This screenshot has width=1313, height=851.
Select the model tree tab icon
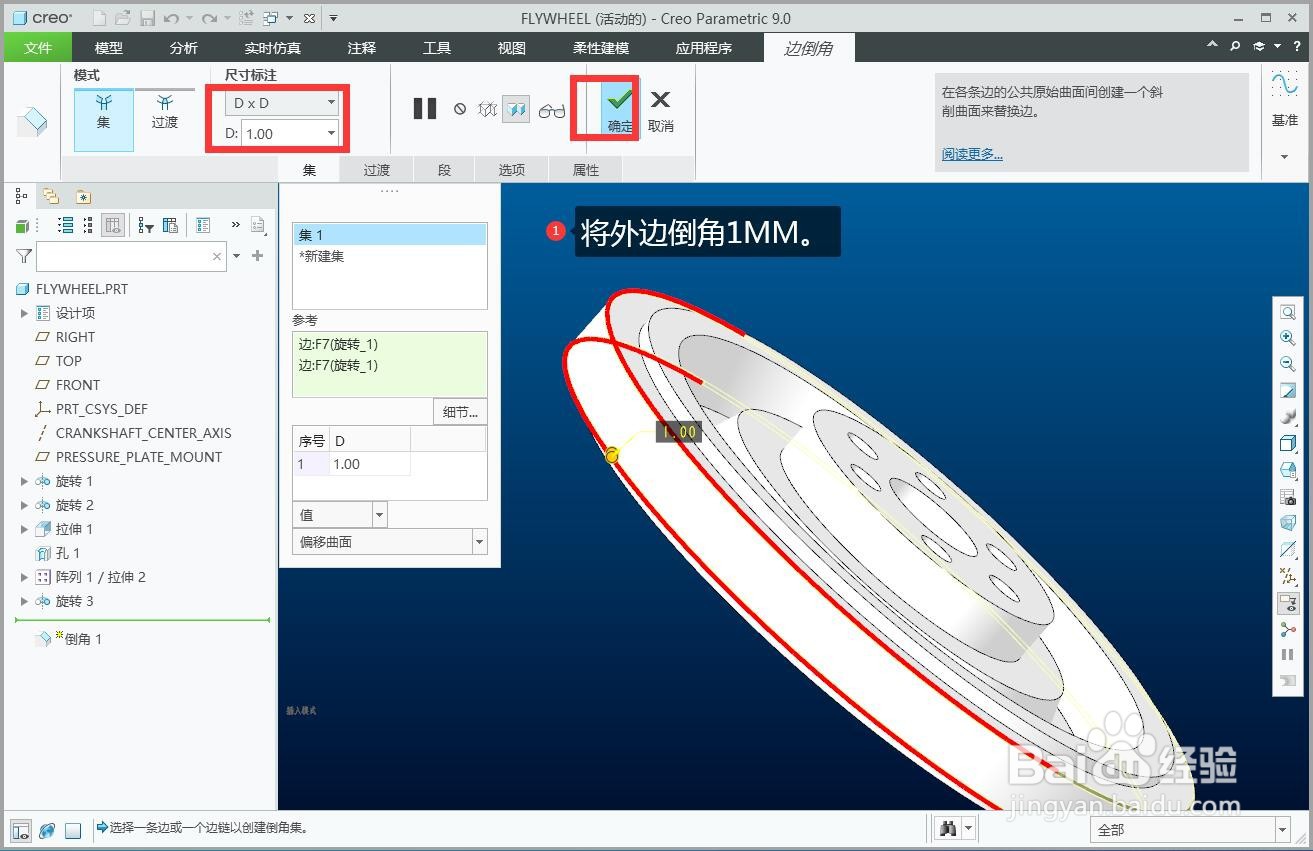click(22, 196)
